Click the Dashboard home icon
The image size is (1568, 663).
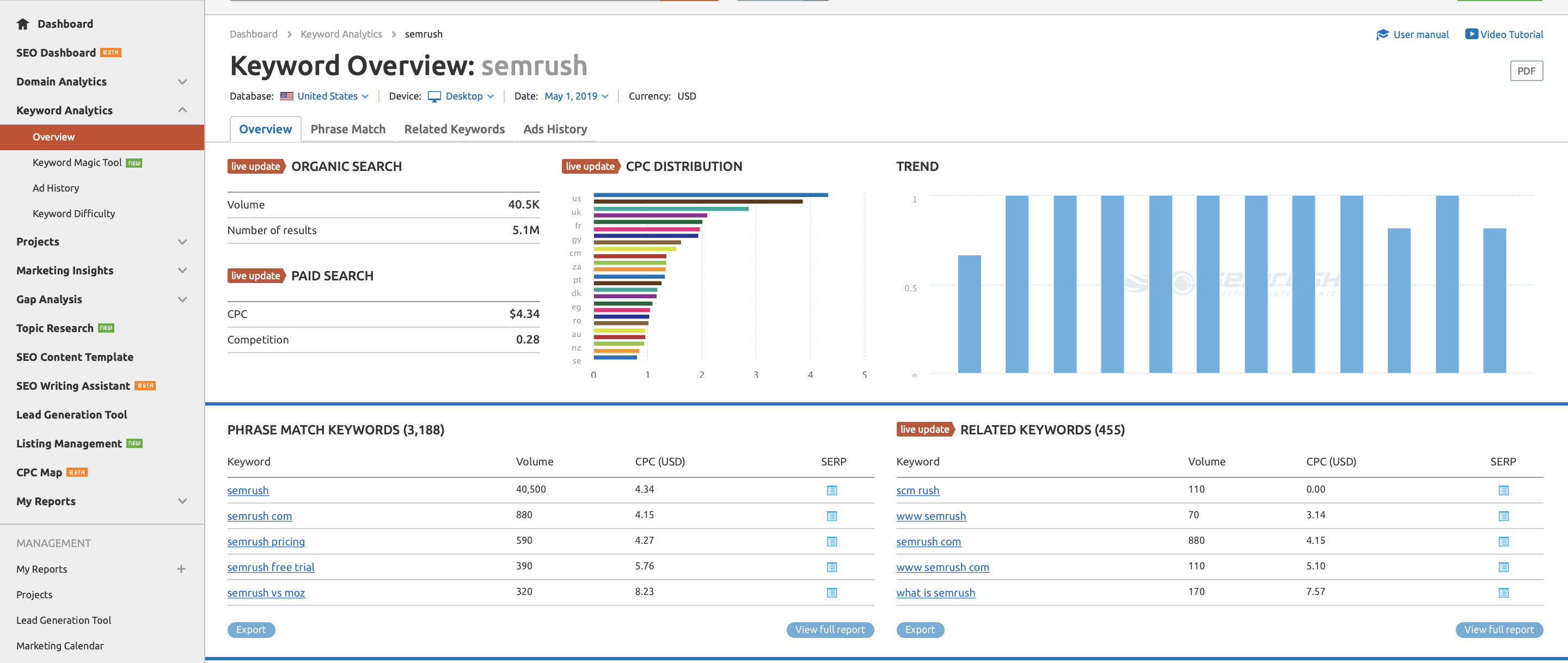tap(23, 24)
